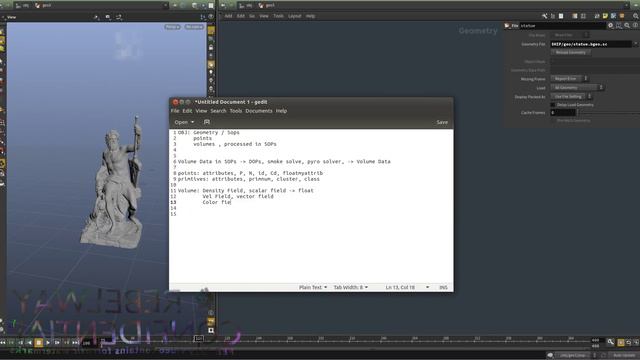This screenshot has height=360, width=640.
Task: Open the Add menu in Houdini network pane
Action: point(228,16)
